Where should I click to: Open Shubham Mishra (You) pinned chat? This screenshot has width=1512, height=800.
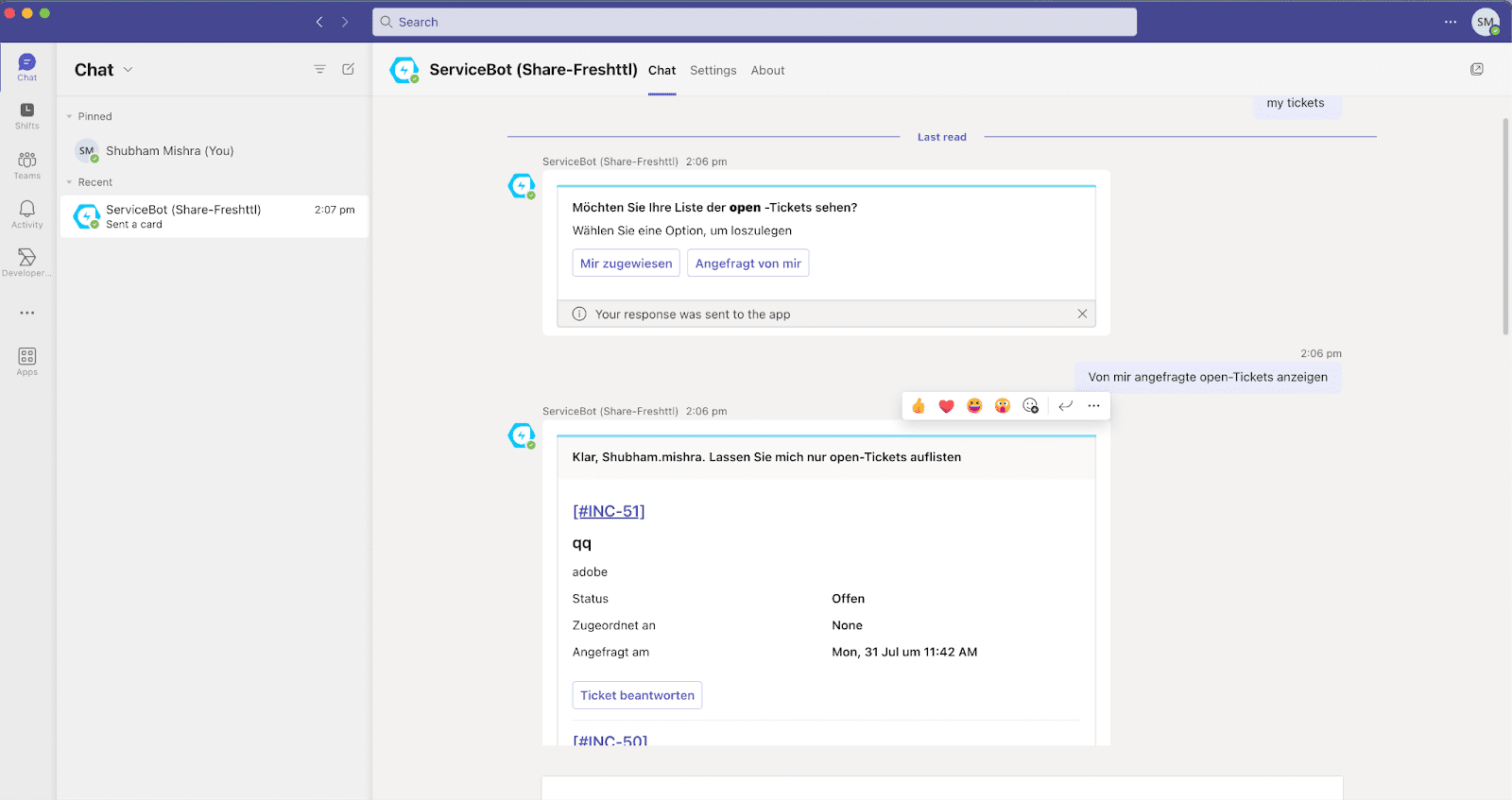point(215,151)
